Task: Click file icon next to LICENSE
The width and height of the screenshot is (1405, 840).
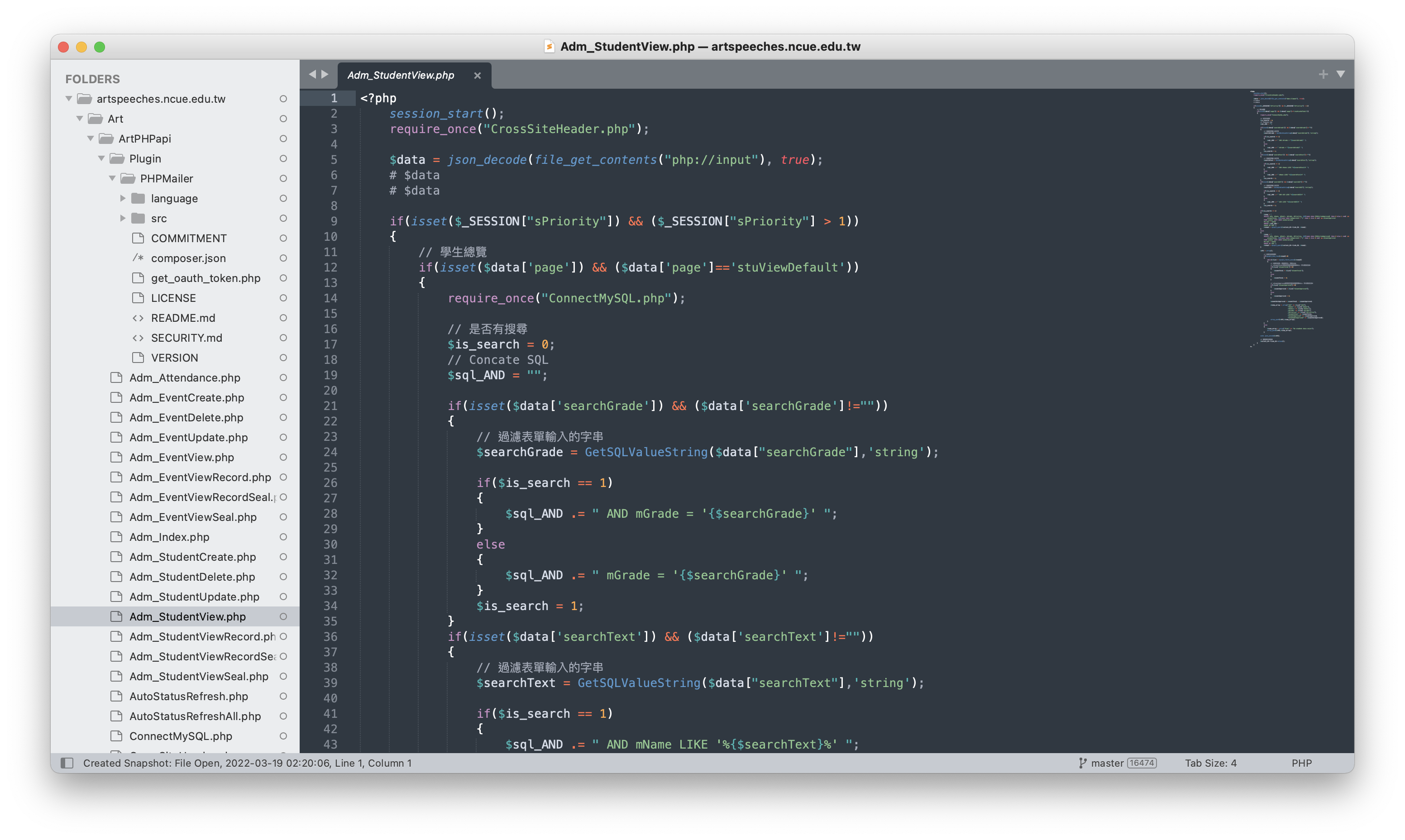Action: click(138, 297)
